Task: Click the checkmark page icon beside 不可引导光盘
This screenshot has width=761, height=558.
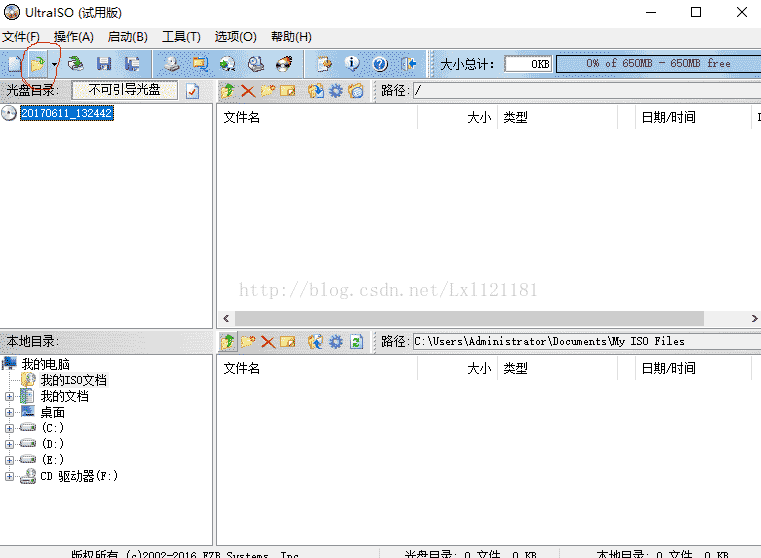Action: click(x=193, y=91)
